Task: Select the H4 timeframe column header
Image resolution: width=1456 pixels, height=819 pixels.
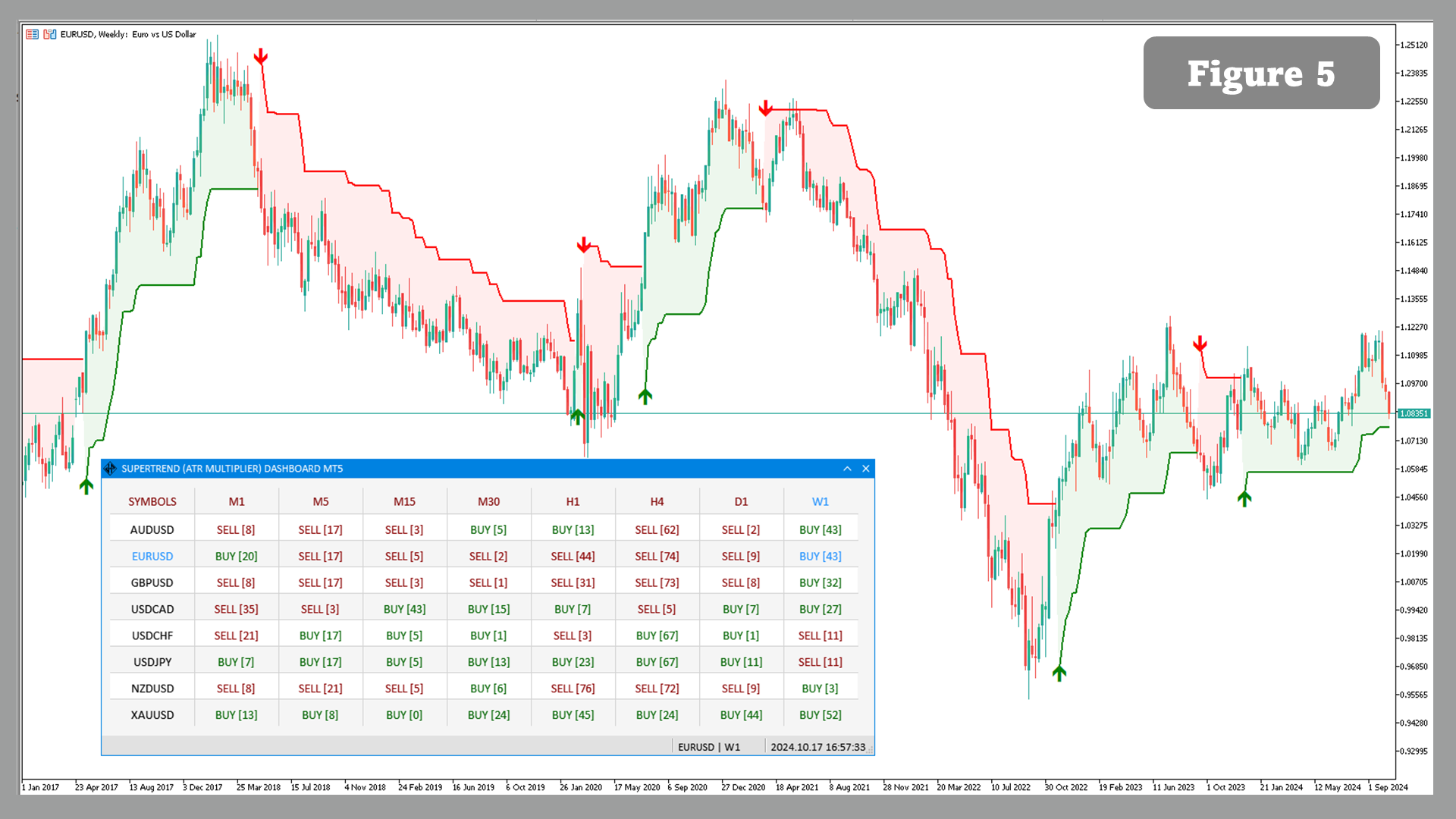Action: pyautogui.click(x=657, y=501)
